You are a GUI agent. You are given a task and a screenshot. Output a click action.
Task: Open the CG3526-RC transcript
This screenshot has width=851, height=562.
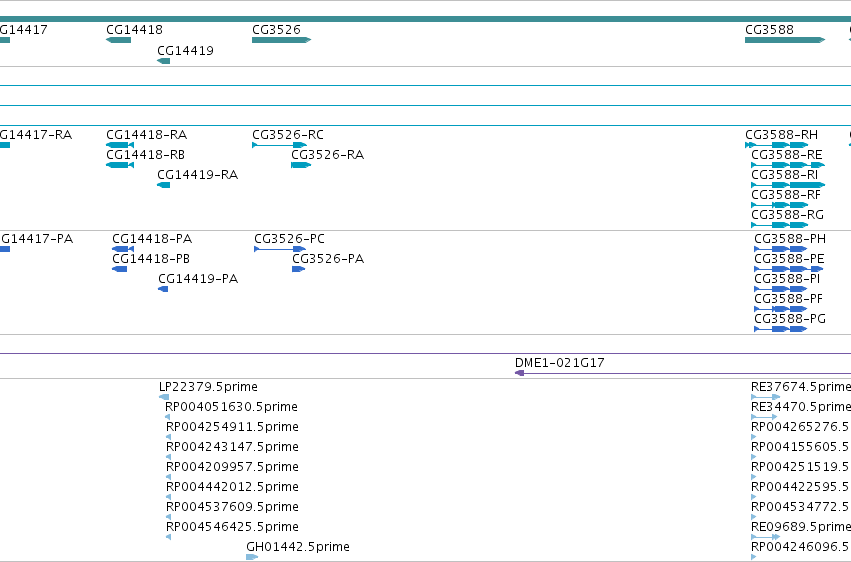click(x=279, y=145)
